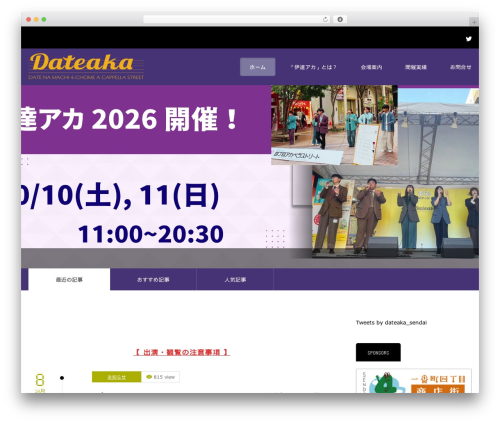The image size is (500, 423).
Task: Select the ホーム menu item
Action: coord(258,67)
